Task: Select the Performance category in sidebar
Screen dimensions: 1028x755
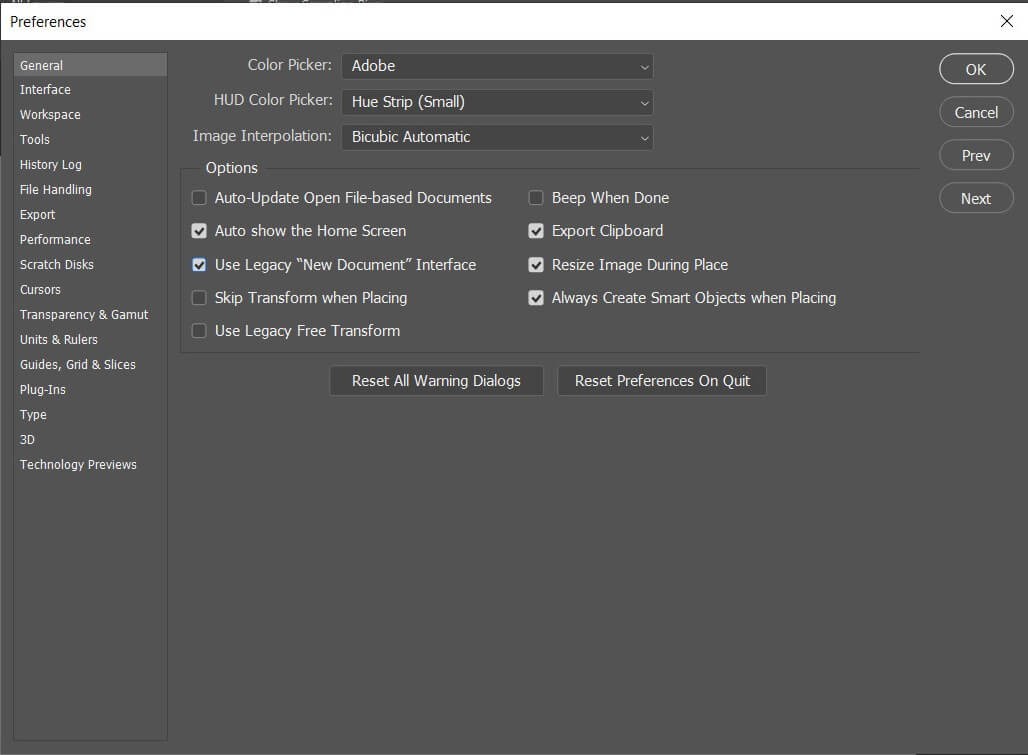Action: (x=55, y=240)
